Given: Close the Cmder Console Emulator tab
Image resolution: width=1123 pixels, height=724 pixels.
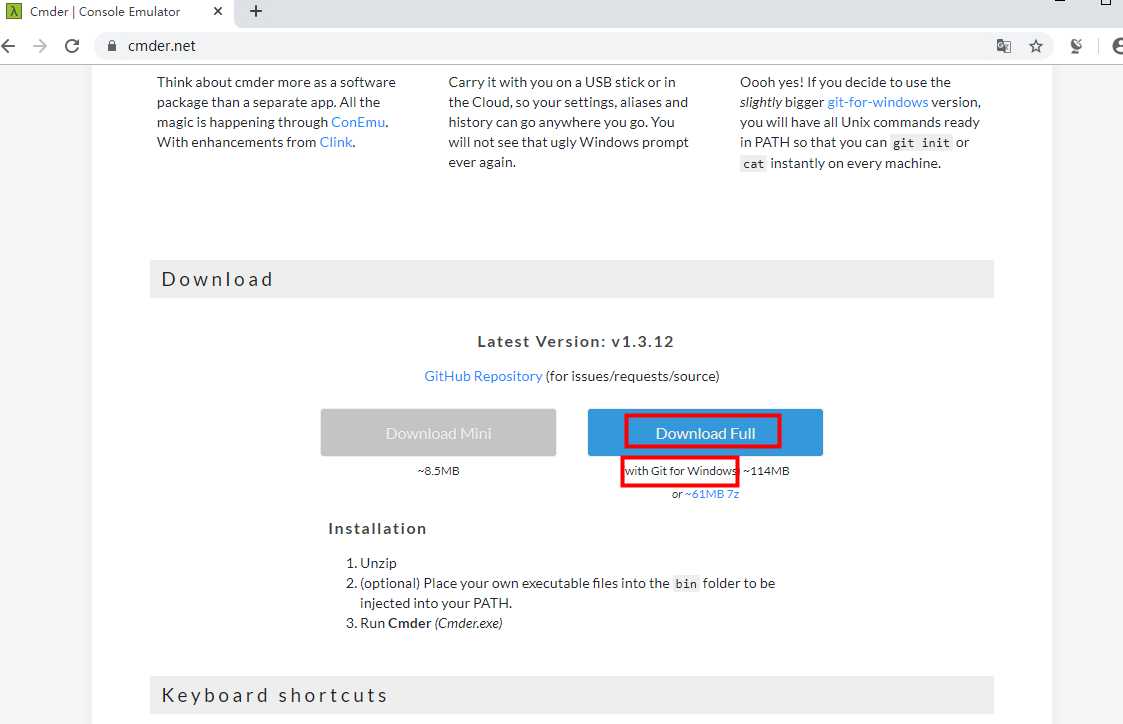Looking at the screenshot, I should tap(218, 11).
